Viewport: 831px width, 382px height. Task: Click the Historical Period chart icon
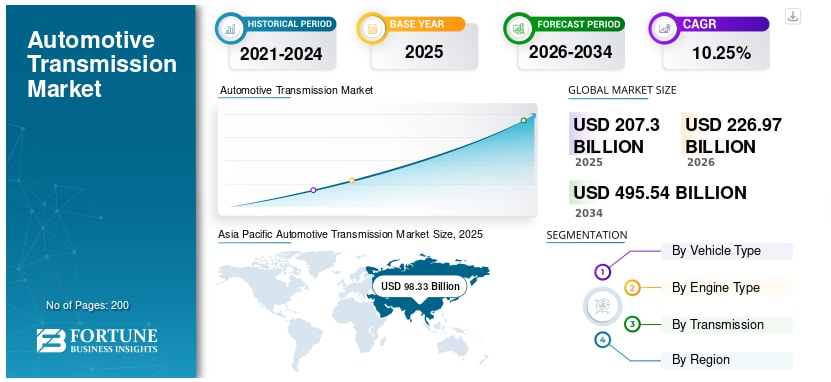(x=231, y=28)
